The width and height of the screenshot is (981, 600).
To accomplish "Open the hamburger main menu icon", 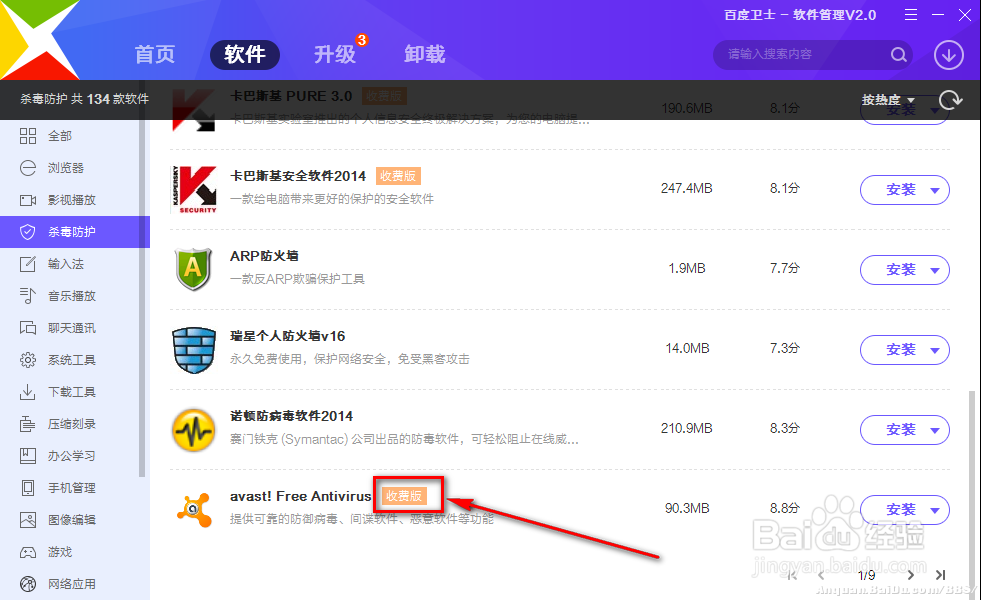I will (x=911, y=14).
